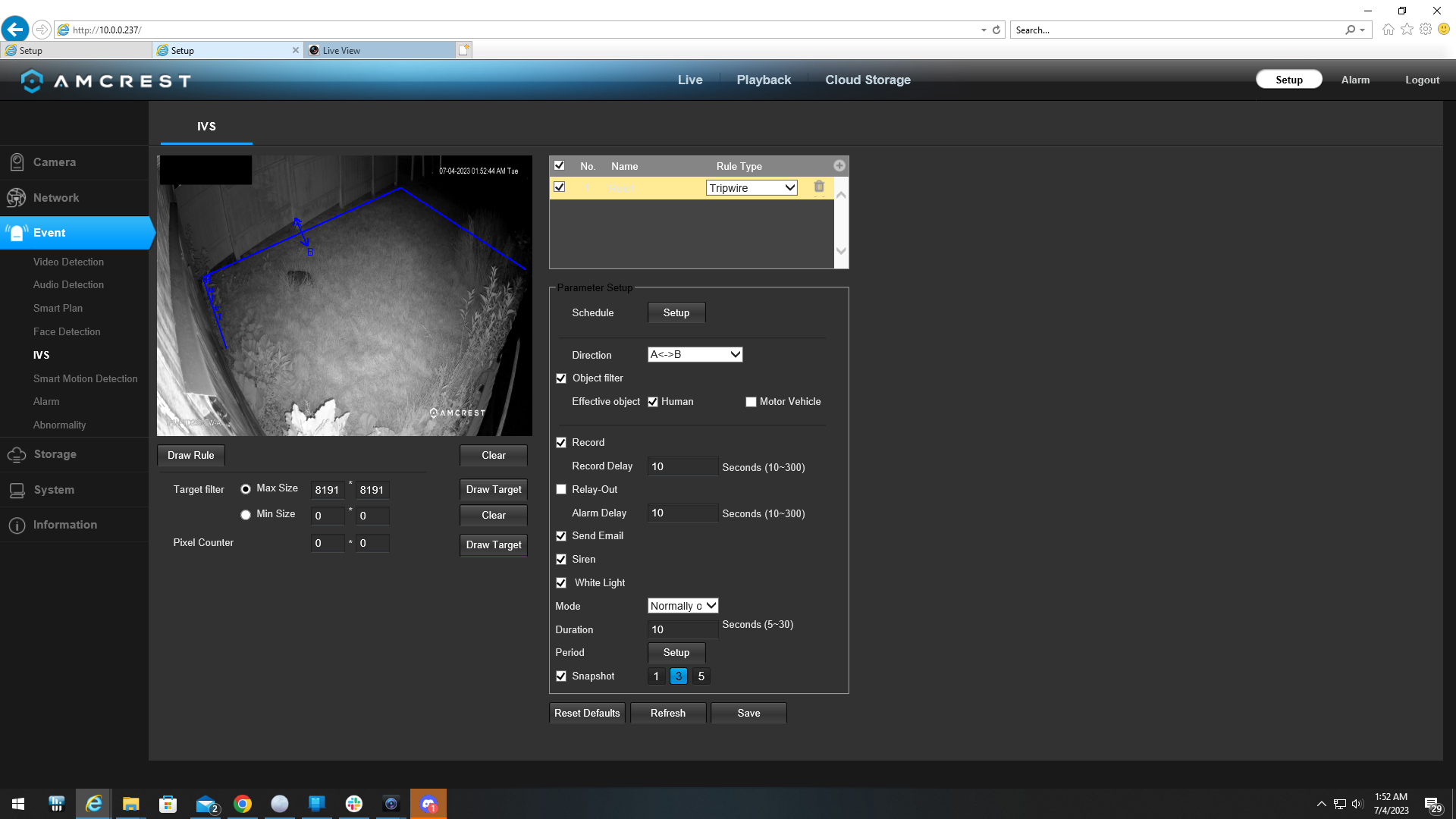Enable Motor Vehicle effective object
This screenshot has height=819, width=1456.
coord(751,402)
